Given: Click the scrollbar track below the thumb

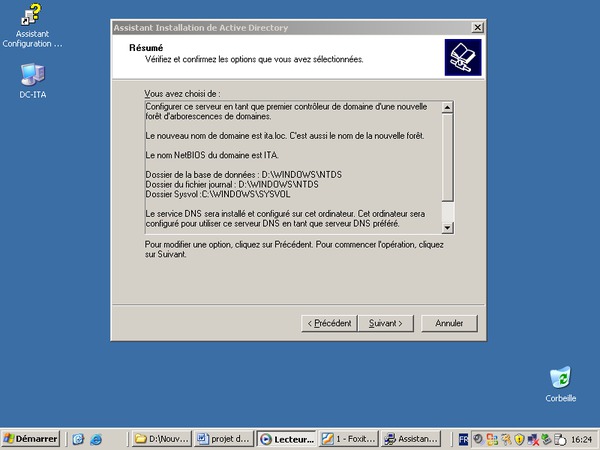Looking at the screenshot, I should click(447, 212).
